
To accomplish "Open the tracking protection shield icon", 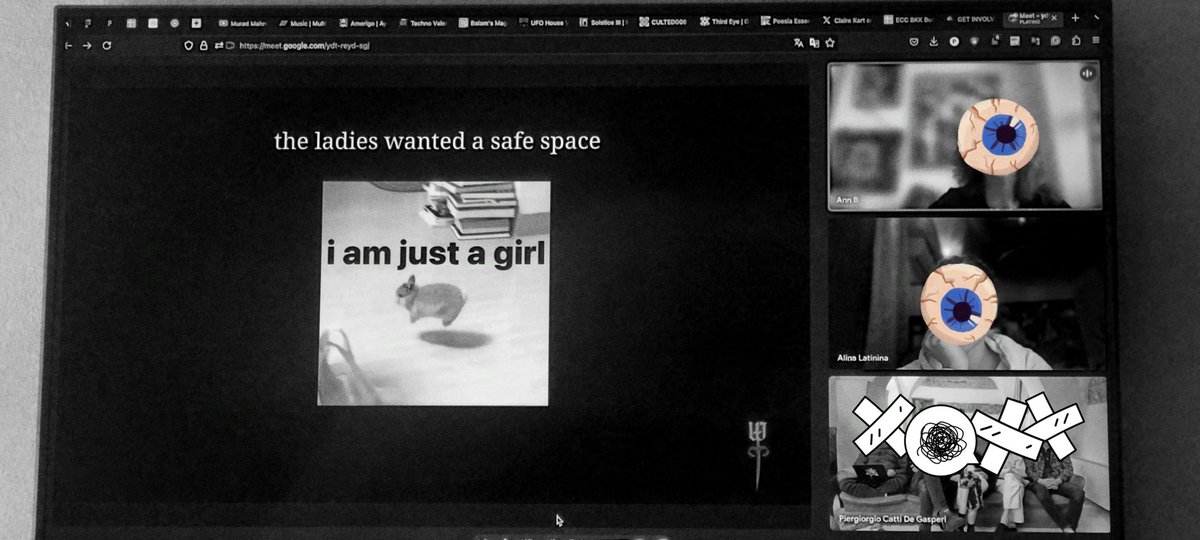I will coord(188,45).
